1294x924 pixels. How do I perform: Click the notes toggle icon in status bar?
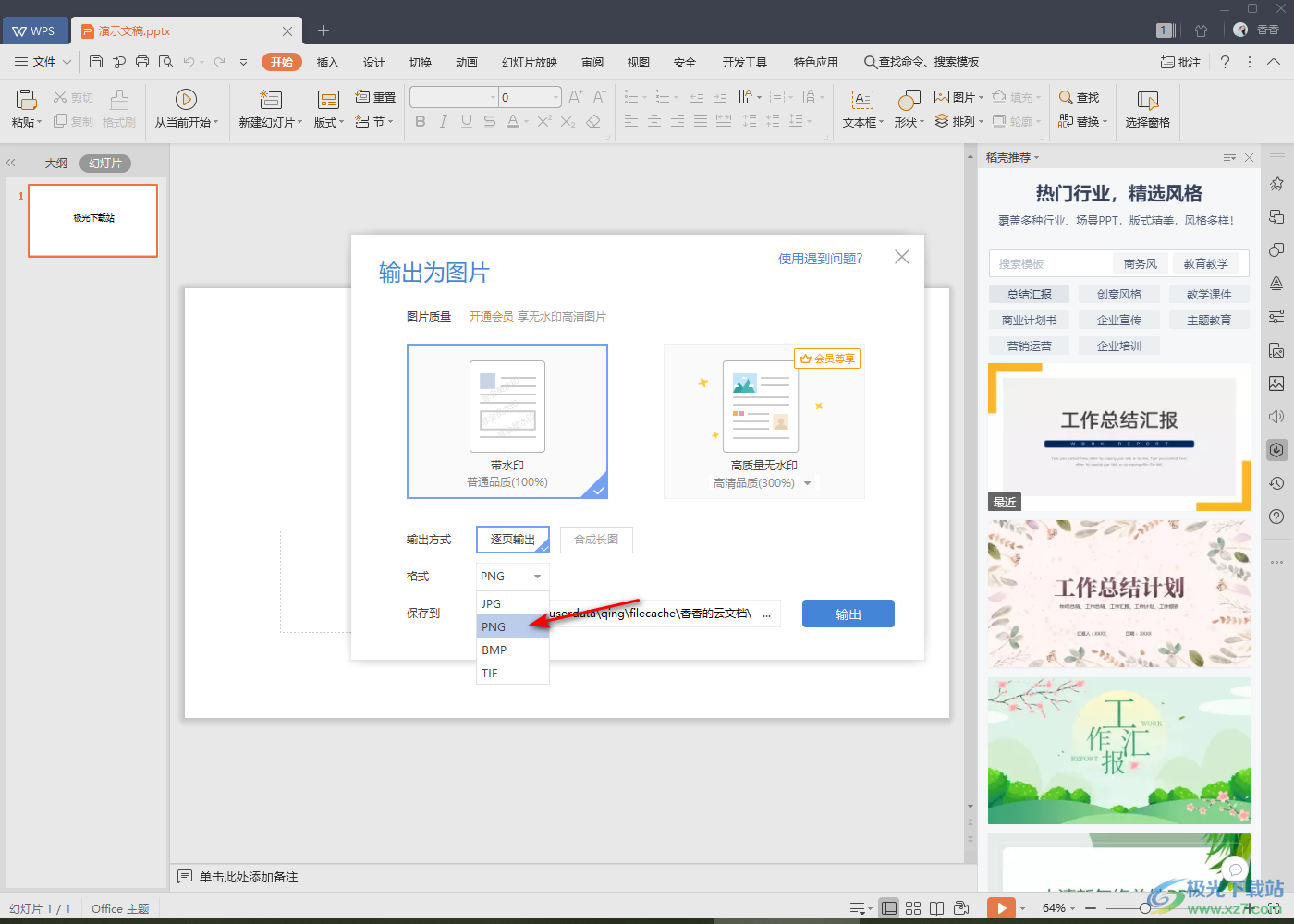857,908
